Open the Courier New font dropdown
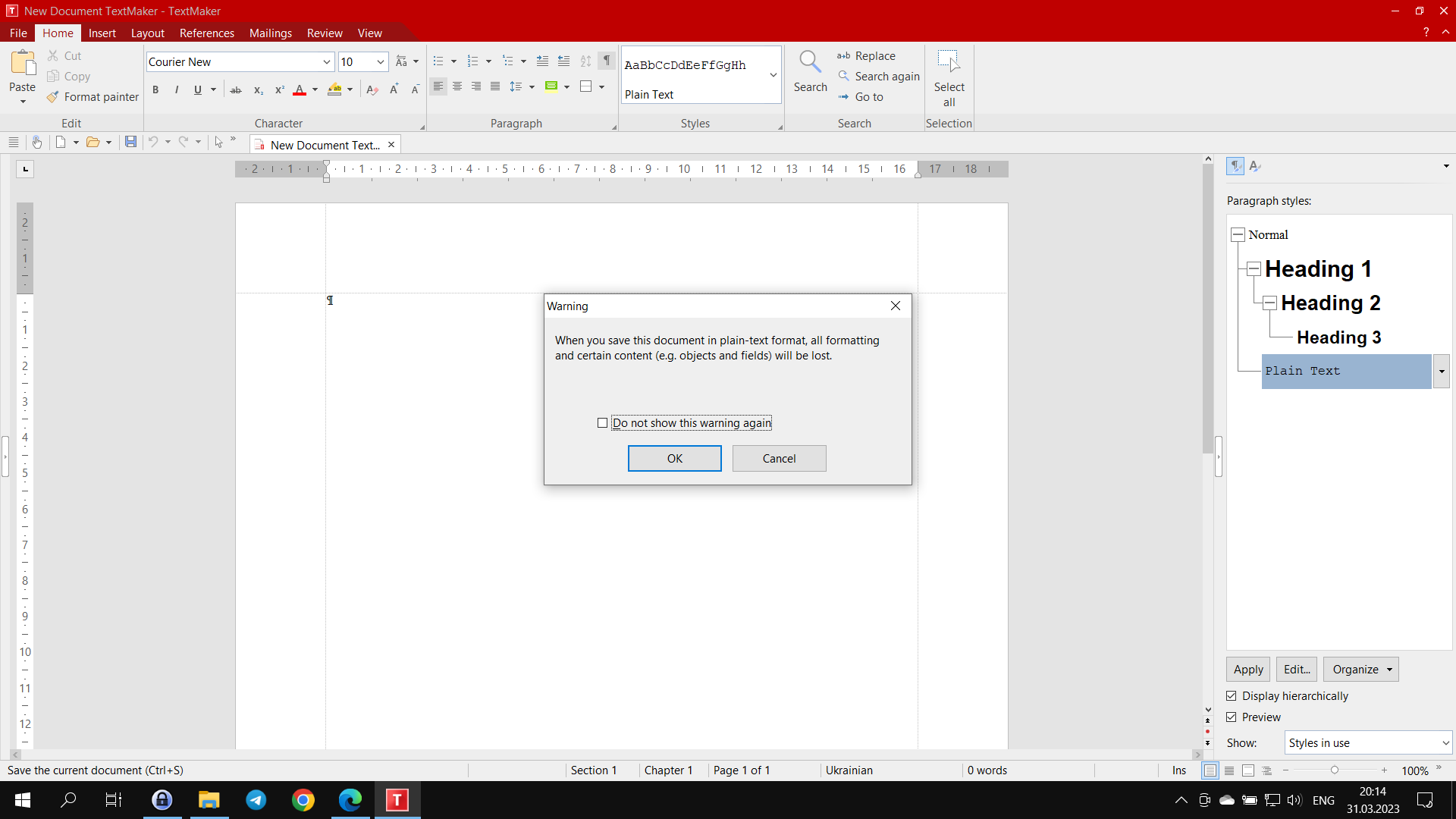Viewport: 1456px width, 819px height. tap(327, 62)
